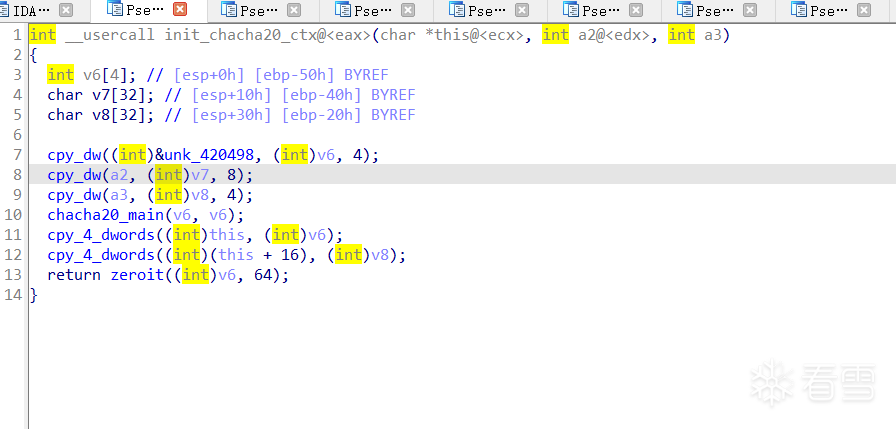Click the return keyword on line 13

tap(74, 275)
